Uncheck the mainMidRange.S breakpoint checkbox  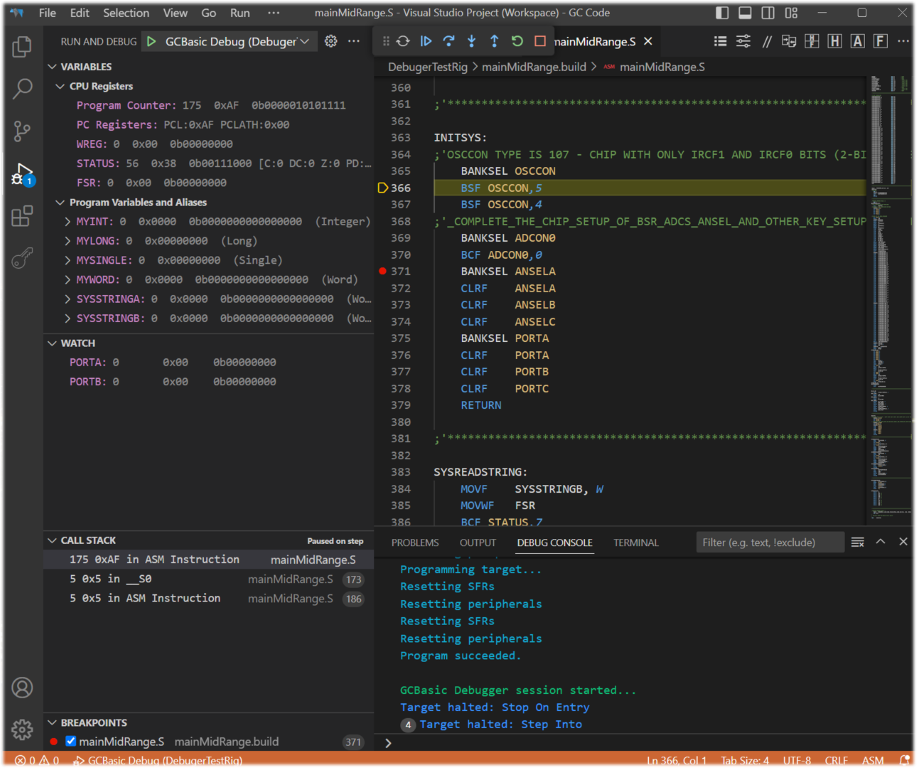pos(70,742)
